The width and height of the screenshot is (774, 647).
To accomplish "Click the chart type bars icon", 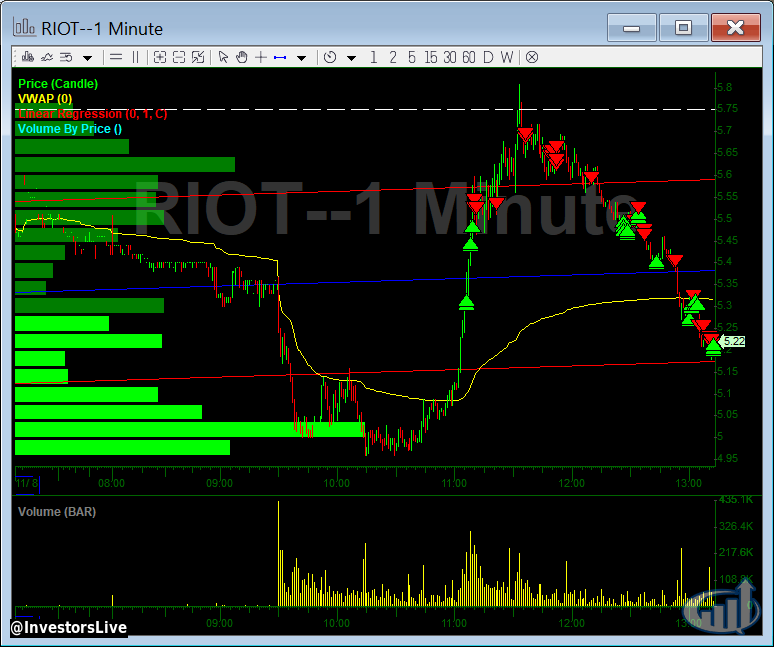I will click(28, 58).
